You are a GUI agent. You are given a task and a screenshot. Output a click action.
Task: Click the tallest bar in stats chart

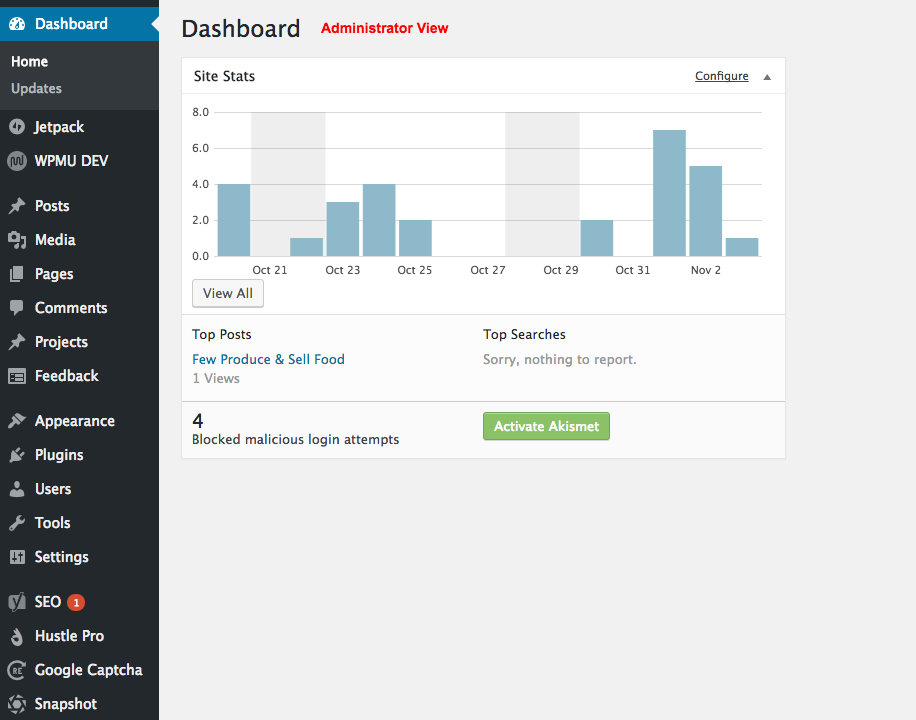pyautogui.click(x=669, y=193)
